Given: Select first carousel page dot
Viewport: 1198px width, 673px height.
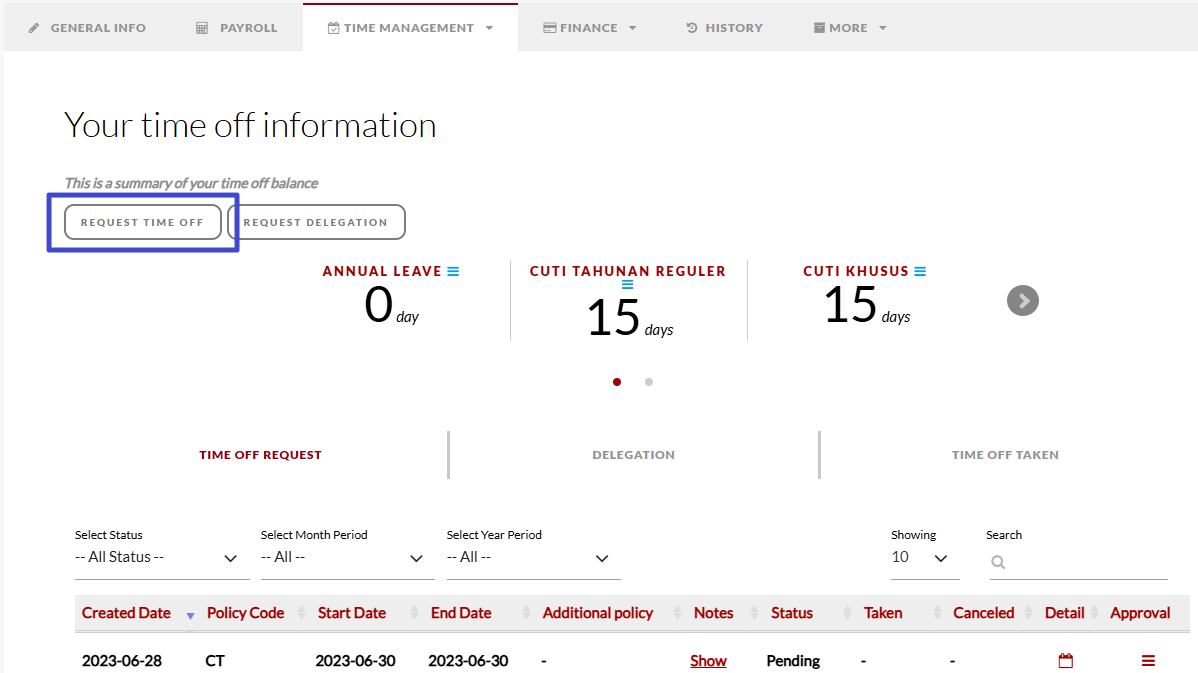Looking at the screenshot, I should click(617, 382).
